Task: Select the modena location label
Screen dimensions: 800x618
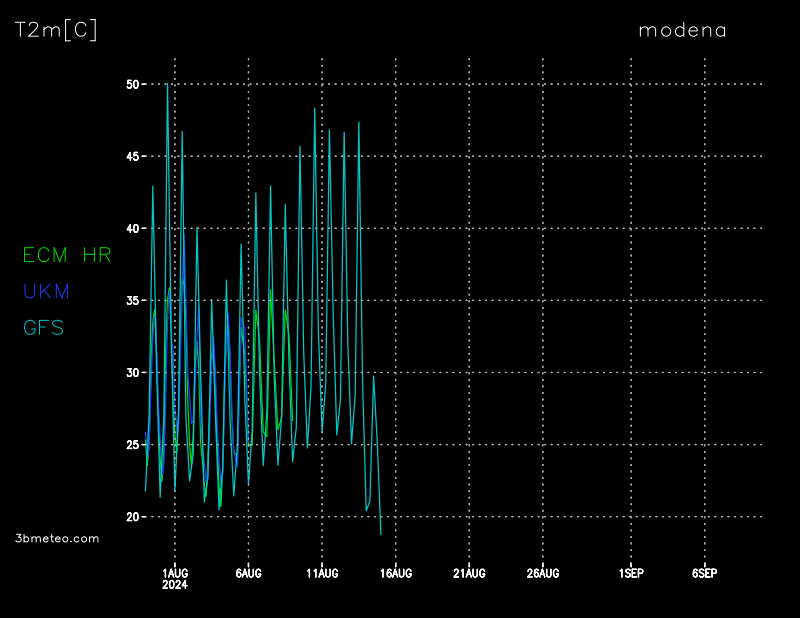Action: point(682,30)
